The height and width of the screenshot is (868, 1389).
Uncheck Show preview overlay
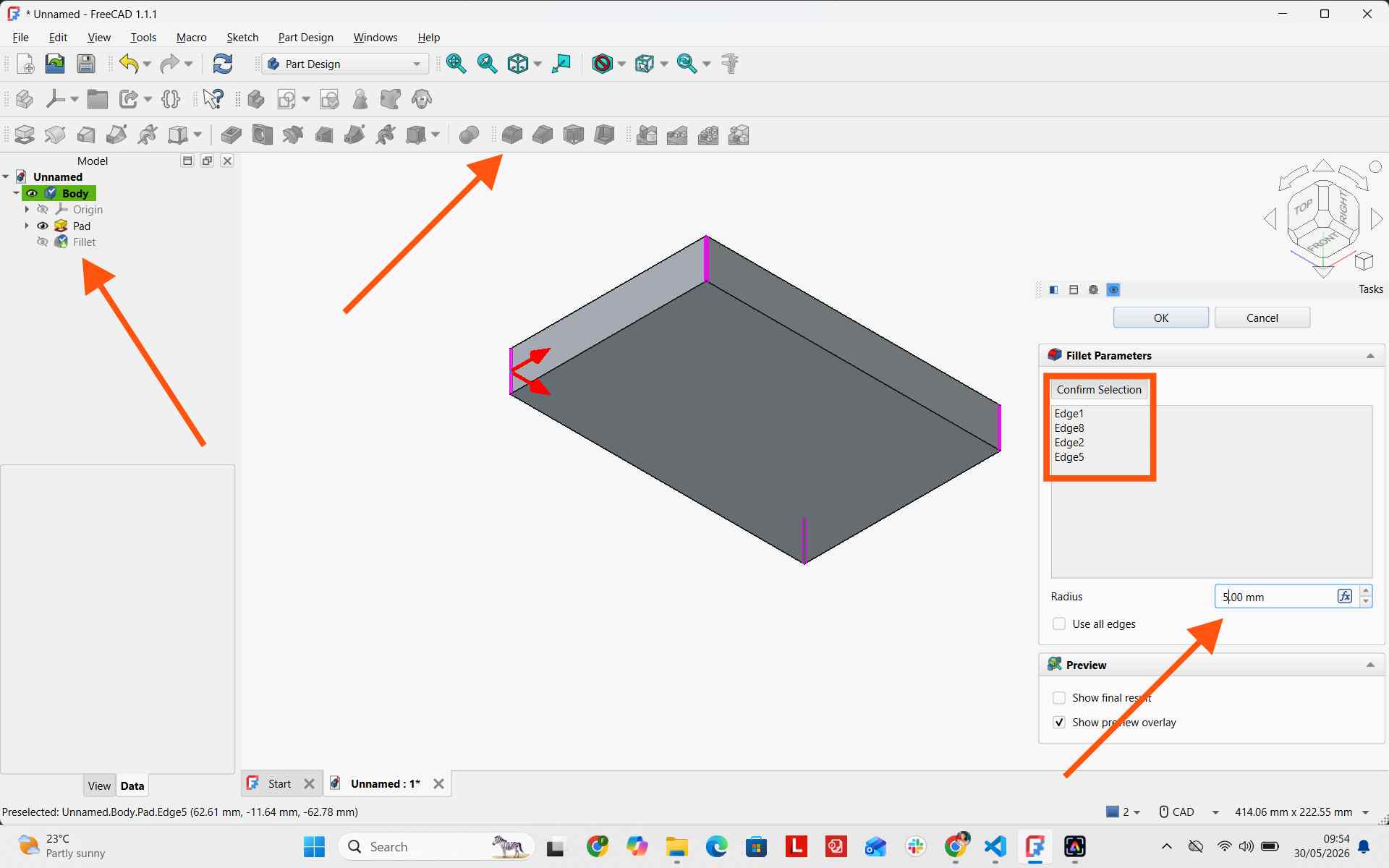1059,722
